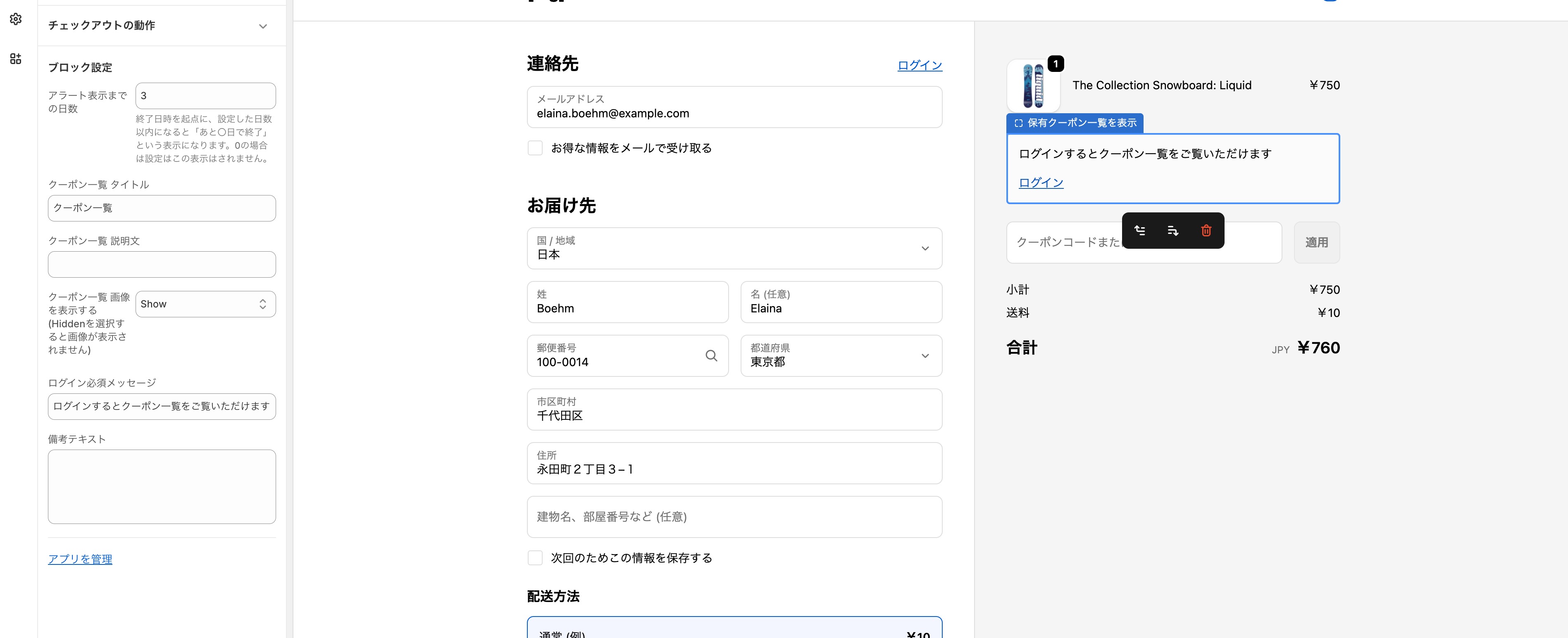The width and height of the screenshot is (1568, 638).
Task: Click the アラート表示までの日数 number field
Action: tap(205, 95)
